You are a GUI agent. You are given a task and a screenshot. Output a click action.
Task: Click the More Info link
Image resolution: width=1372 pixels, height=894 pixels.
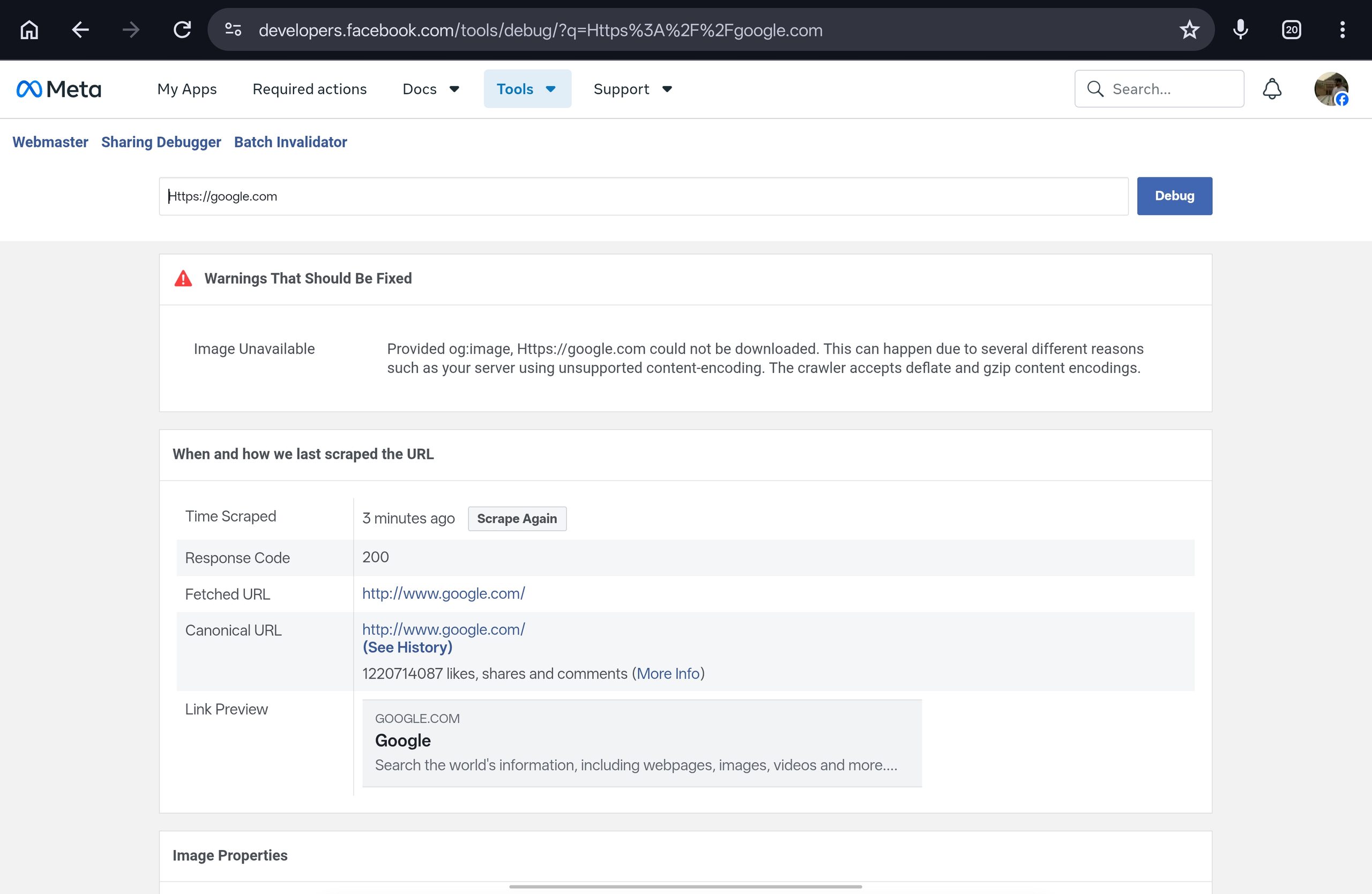(668, 673)
